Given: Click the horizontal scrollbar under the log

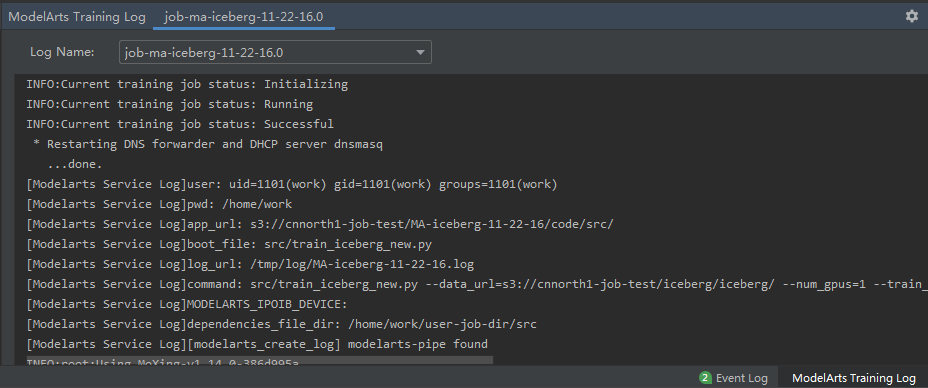Looking at the screenshot, I should [259, 360].
